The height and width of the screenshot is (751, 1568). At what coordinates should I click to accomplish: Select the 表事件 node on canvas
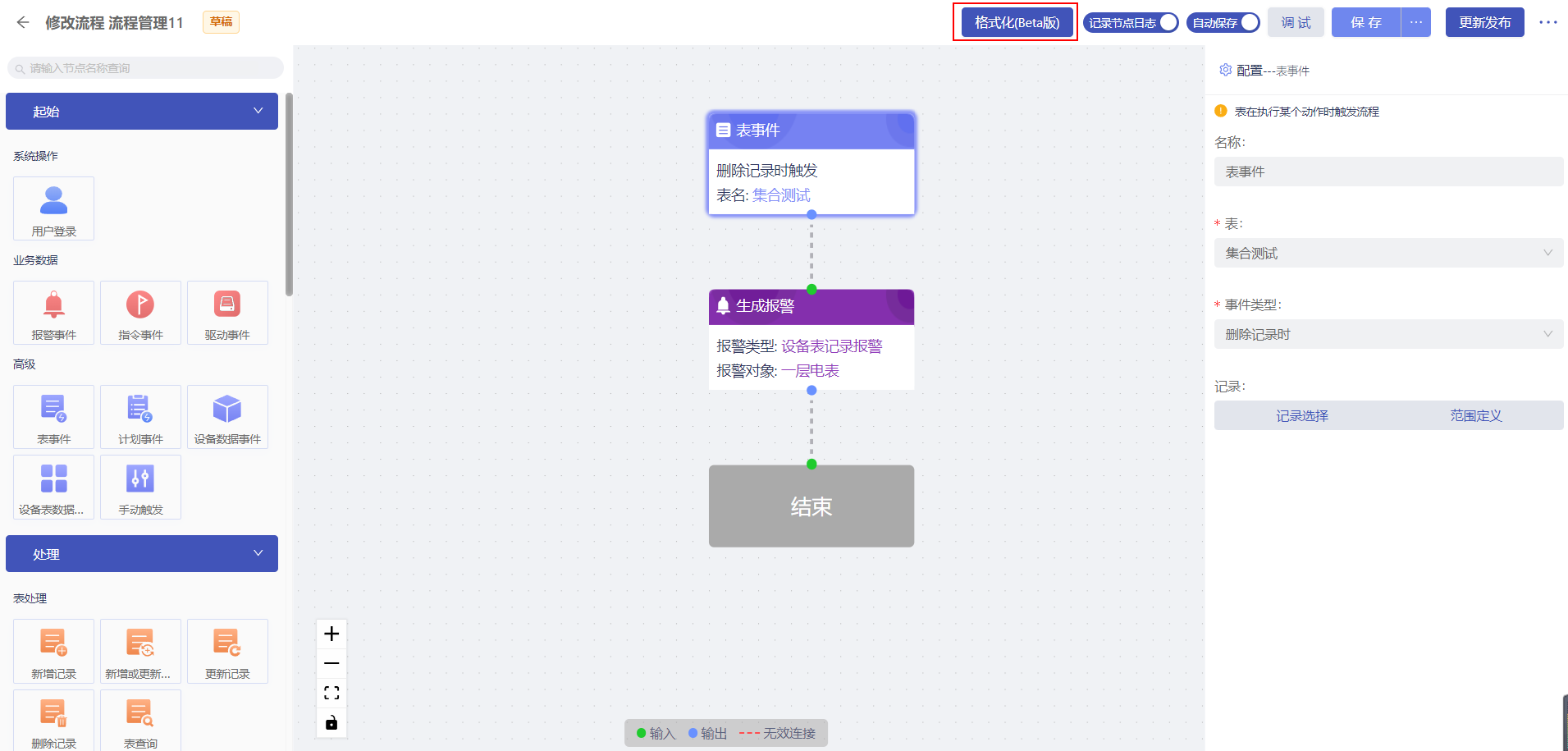(811, 163)
